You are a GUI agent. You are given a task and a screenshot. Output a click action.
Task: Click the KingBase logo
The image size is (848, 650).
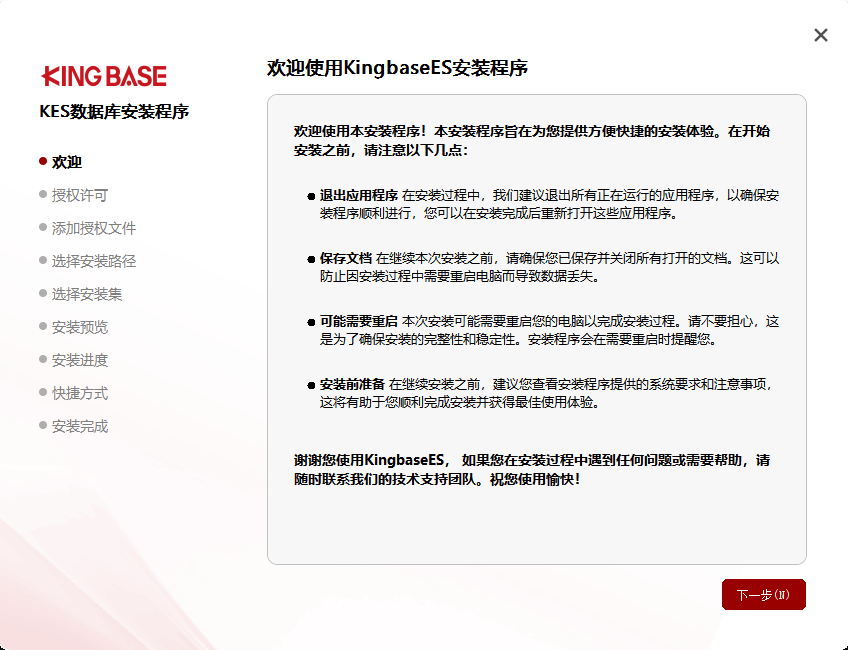click(102, 75)
